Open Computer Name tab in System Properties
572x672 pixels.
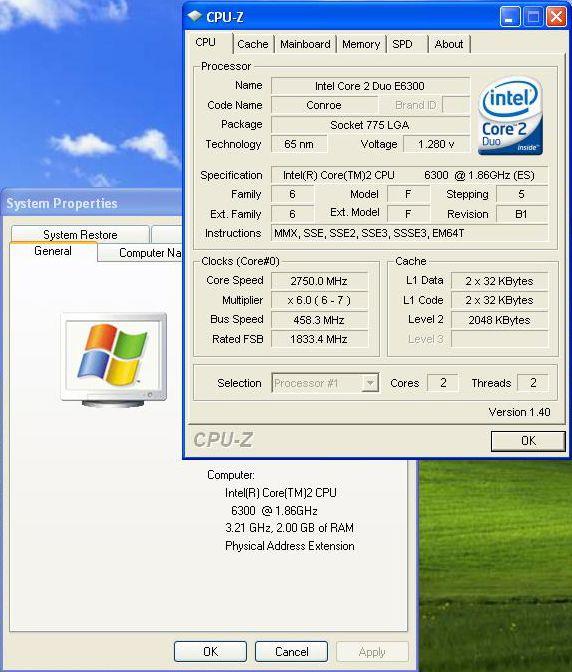click(141, 253)
